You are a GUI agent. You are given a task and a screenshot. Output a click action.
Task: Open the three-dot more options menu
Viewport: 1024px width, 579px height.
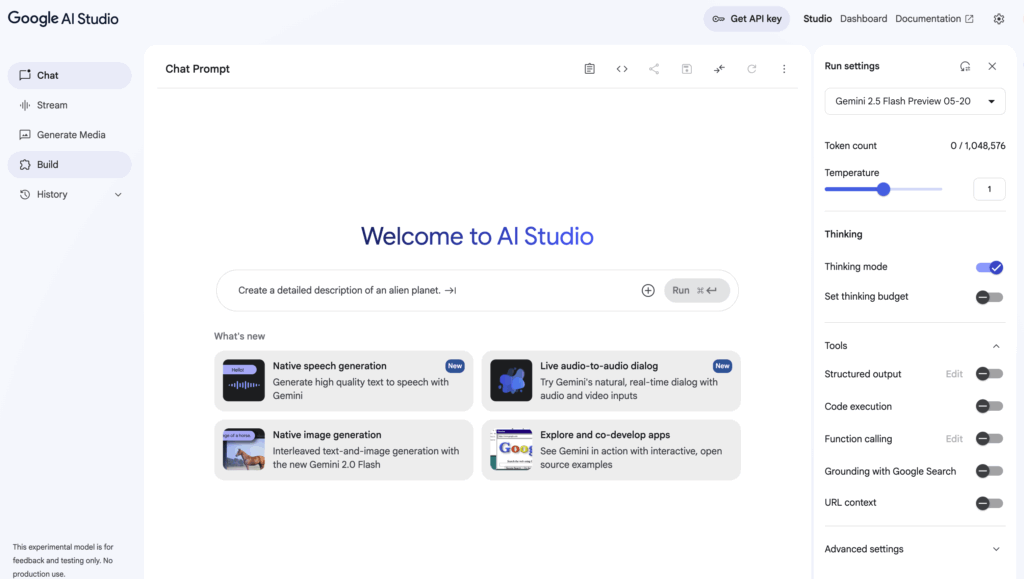784,69
